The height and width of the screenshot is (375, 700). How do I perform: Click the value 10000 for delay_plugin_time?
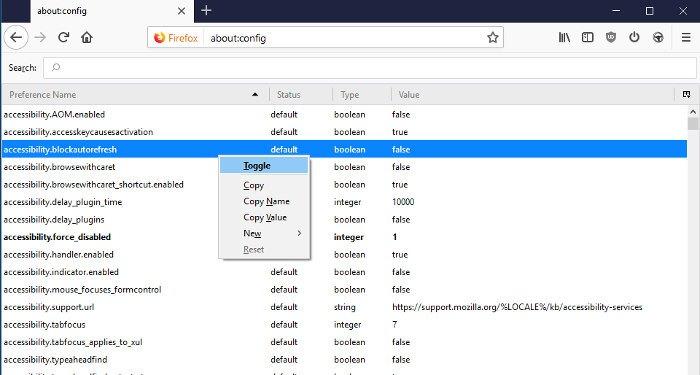pyautogui.click(x=403, y=202)
